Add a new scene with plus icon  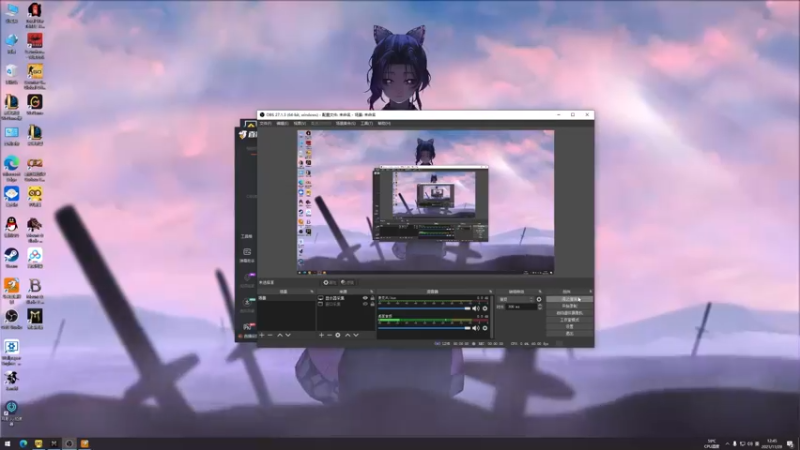tap(262, 335)
